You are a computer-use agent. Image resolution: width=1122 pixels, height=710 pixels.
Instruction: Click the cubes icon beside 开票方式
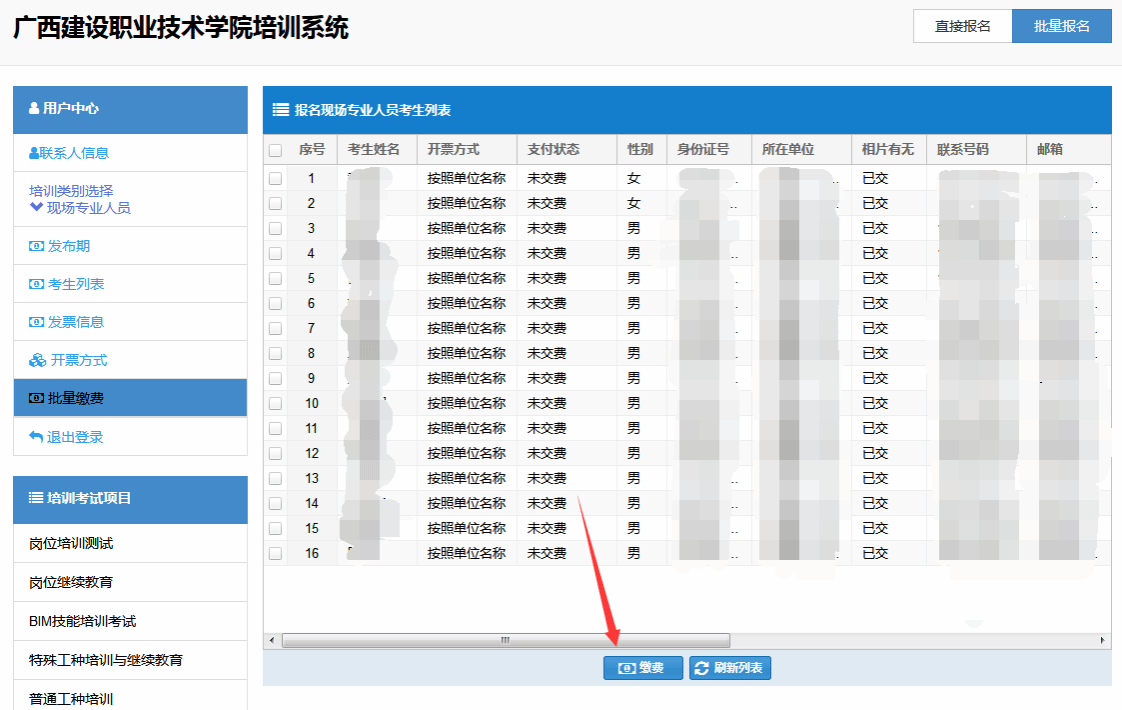tap(37, 360)
